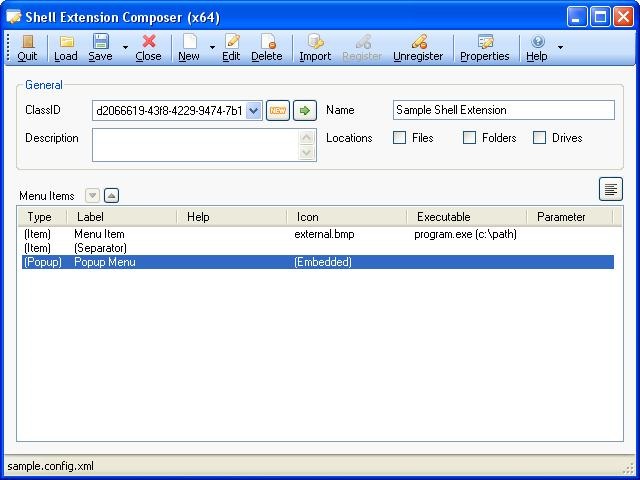
Task: Click the 'external.bmp' icon cell
Action: [x=324, y=234]
